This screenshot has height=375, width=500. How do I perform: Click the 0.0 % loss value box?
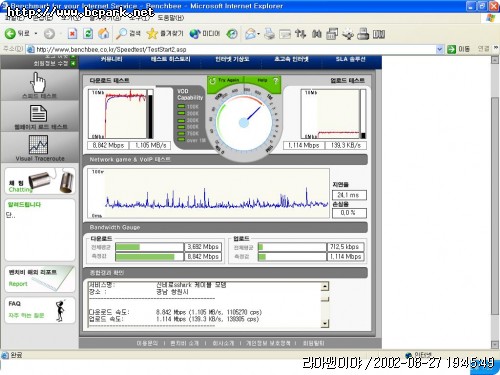tap(349, 213)
